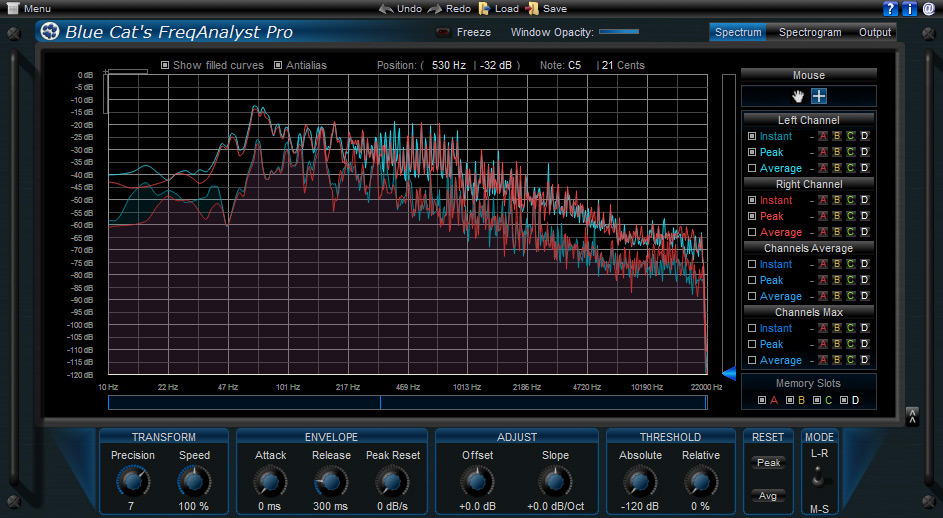Select the crosshair zoom mouse tool
Image resolution: width=943 pixels, height=518 pixels.
819,96
